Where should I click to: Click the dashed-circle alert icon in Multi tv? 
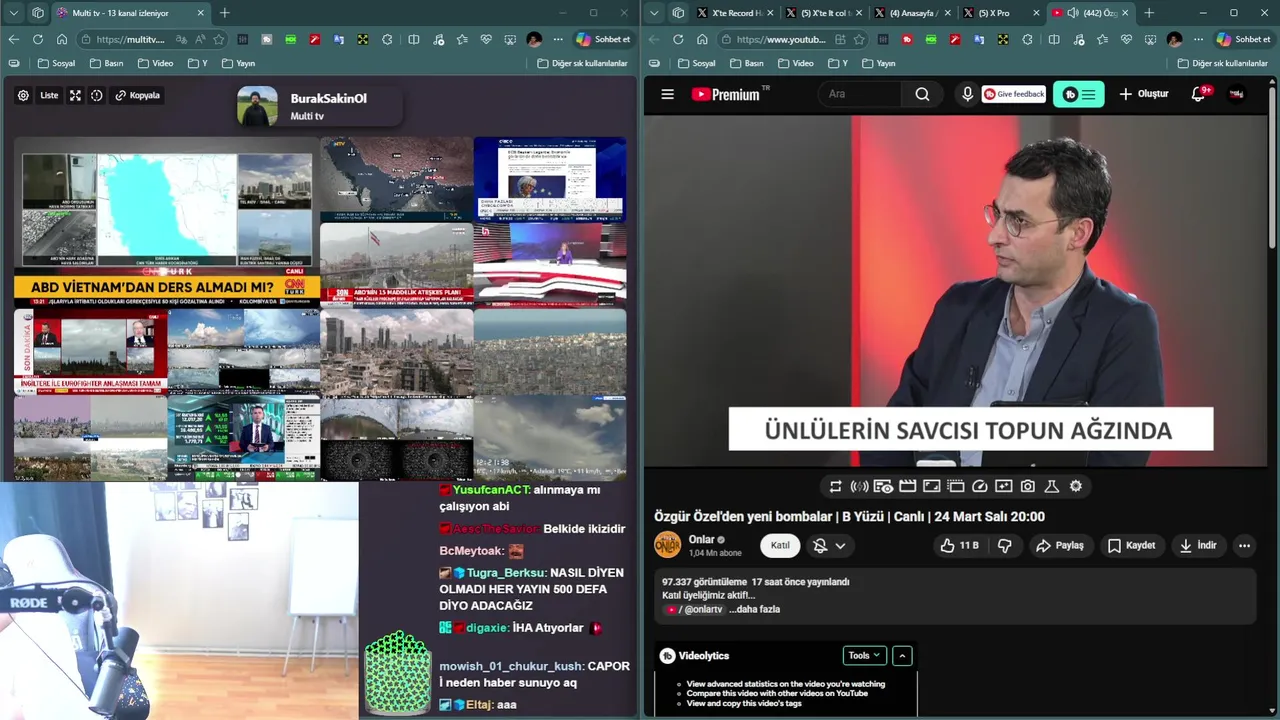(96, 95)
